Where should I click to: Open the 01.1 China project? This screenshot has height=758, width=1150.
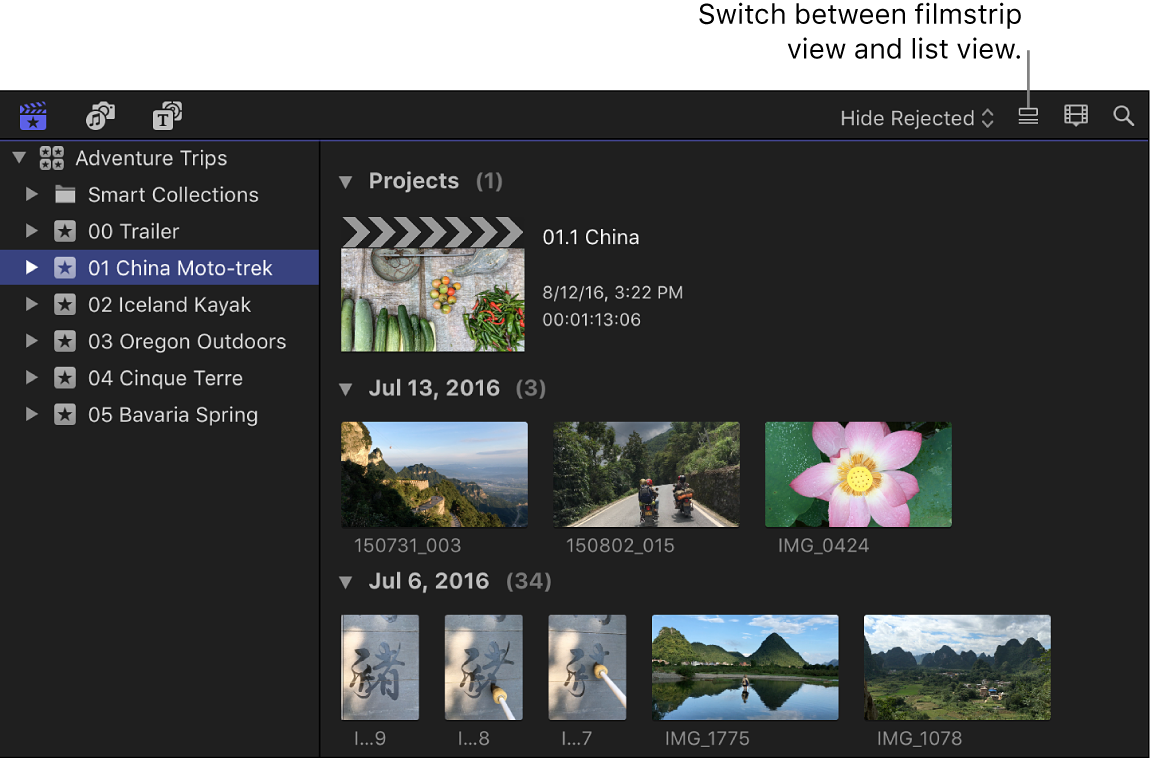click(432, 283)
